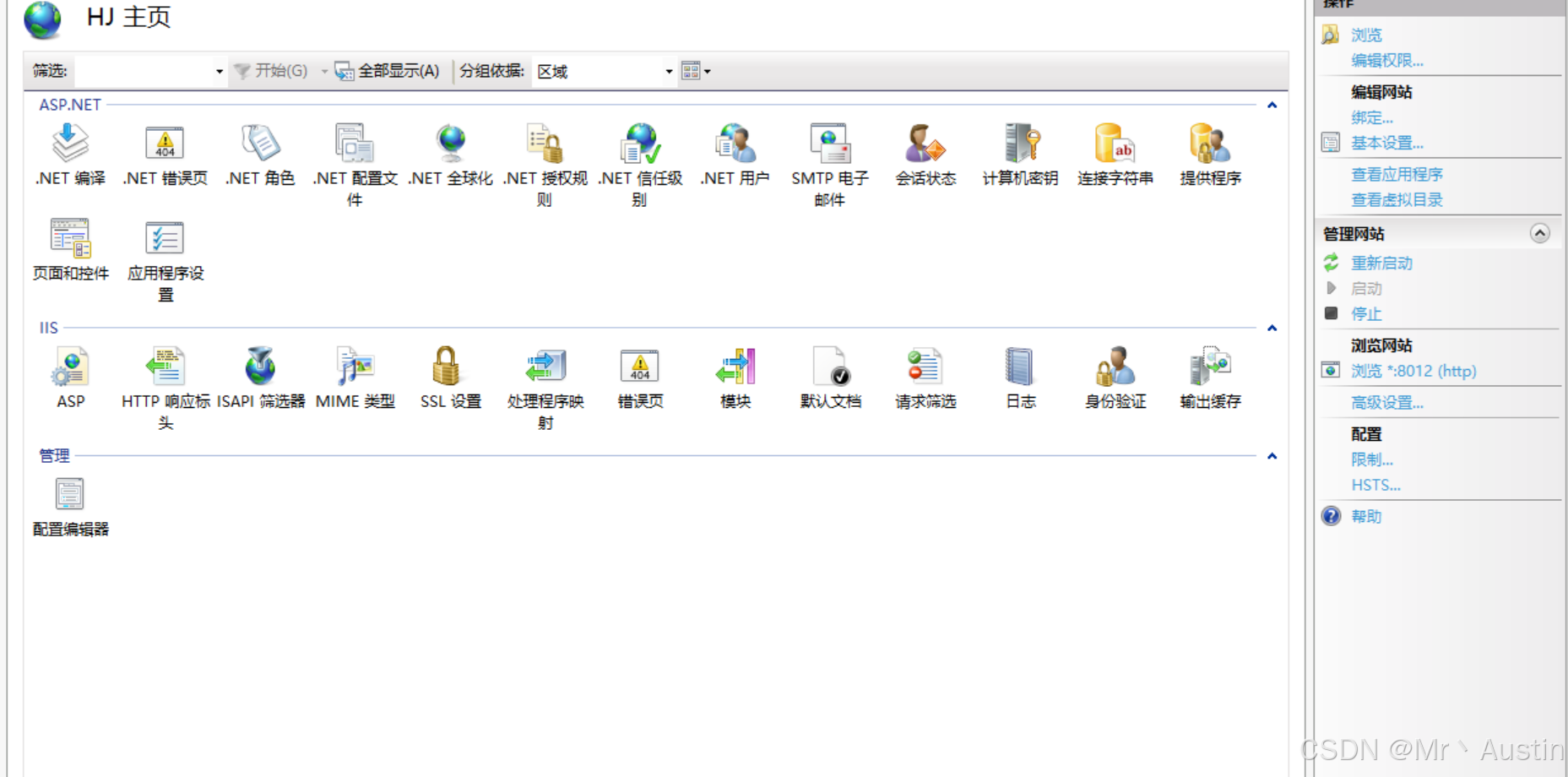Open the 基本设置... link

point(1387,144)
